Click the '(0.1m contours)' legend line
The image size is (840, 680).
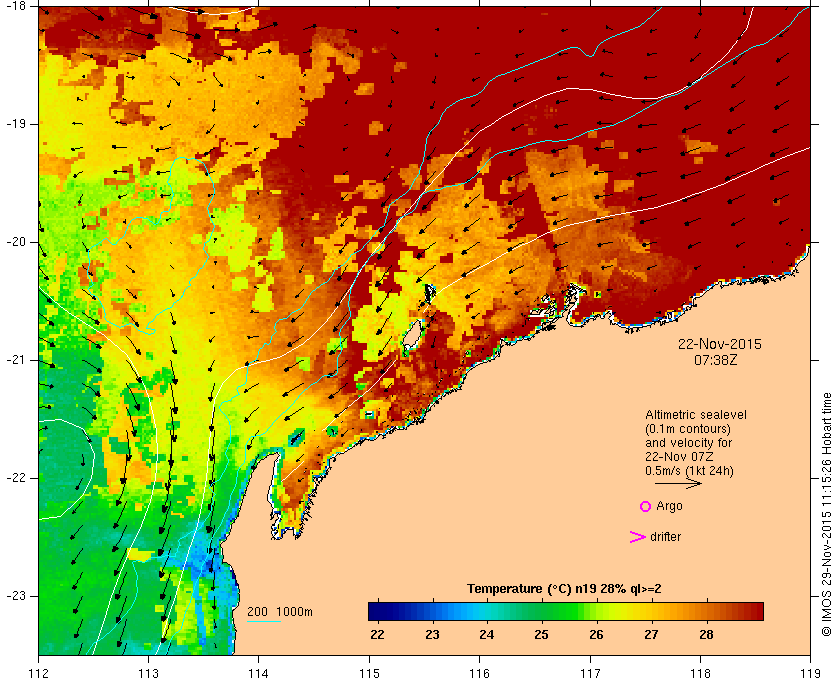tap(688, 429)
